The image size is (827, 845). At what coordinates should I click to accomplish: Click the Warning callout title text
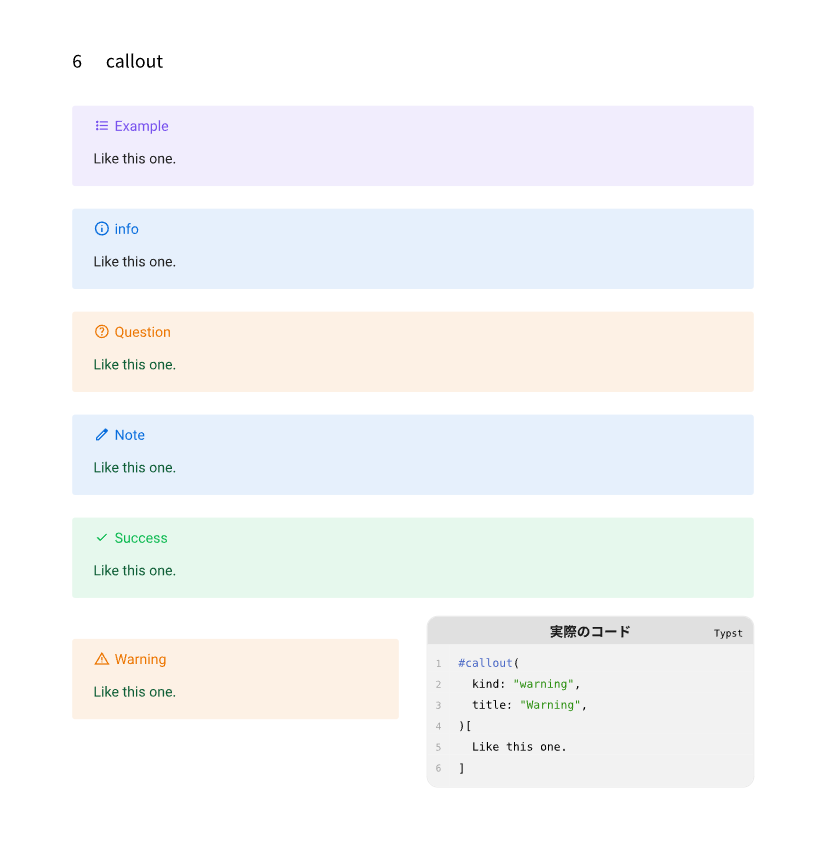click(140, 659)
